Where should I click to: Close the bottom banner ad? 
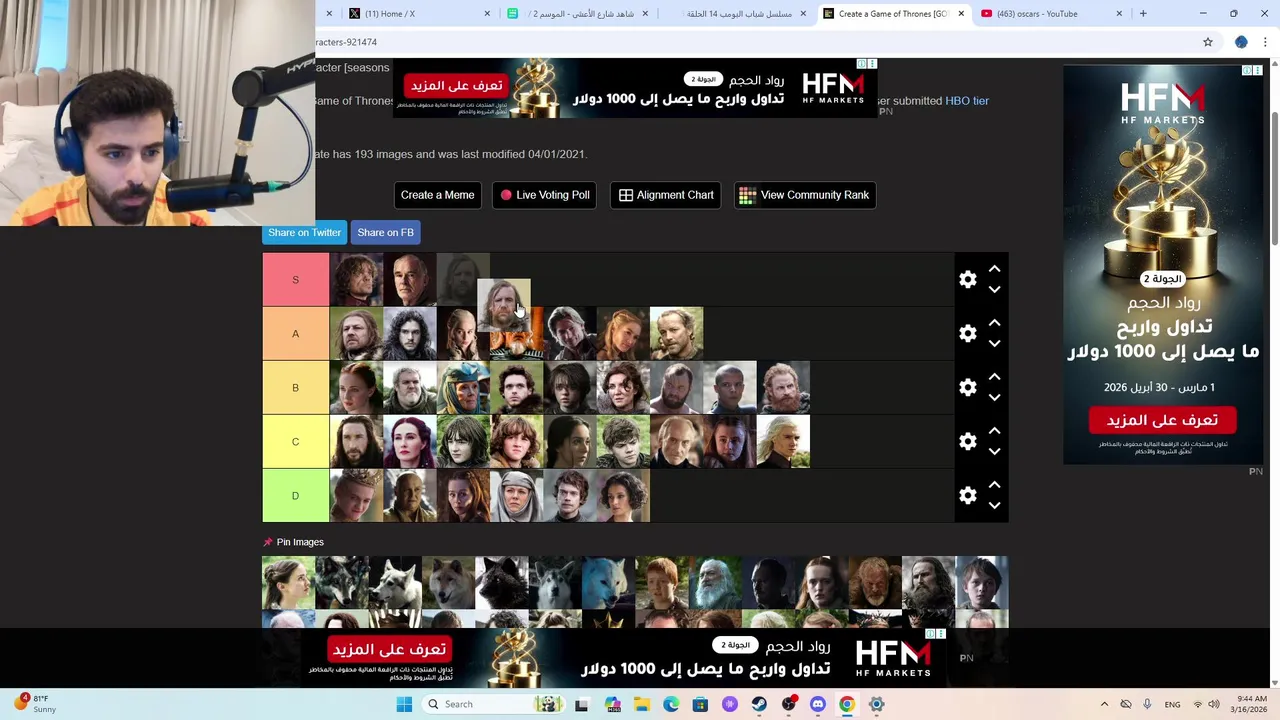(x=940, y=634)
